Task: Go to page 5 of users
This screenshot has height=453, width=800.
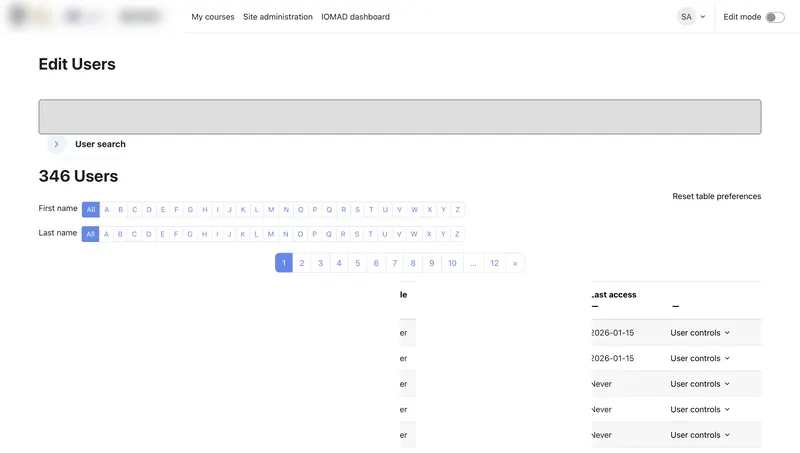Action: [358, 263]
